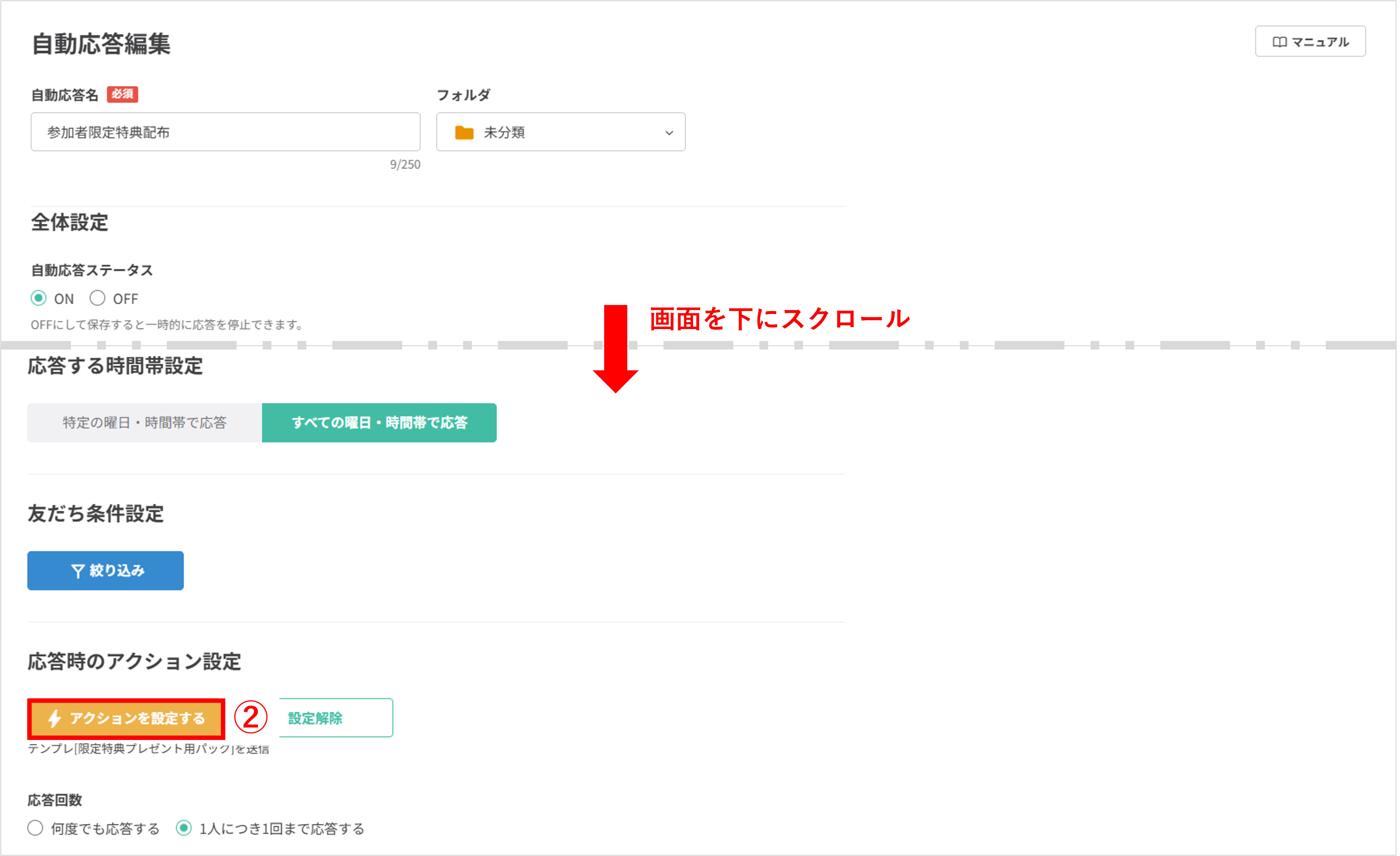The image size is (1400, 856).
Task: Click the マニュアル button
Action: pos(1310,41)
